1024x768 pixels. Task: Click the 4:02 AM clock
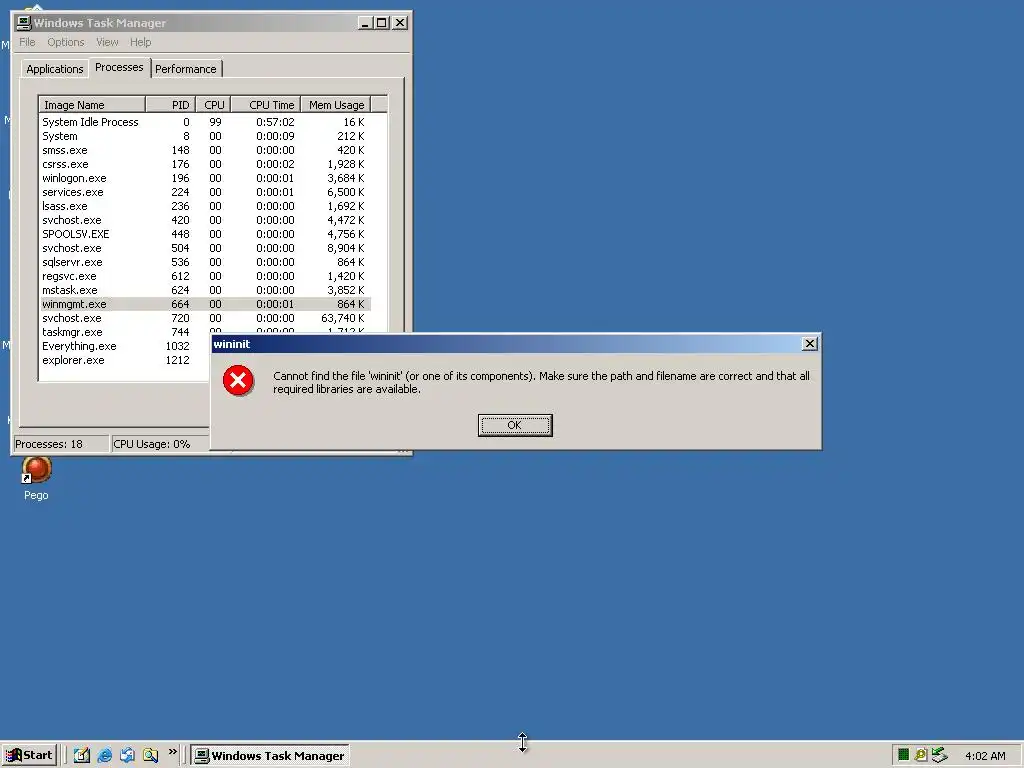(985, 756)
